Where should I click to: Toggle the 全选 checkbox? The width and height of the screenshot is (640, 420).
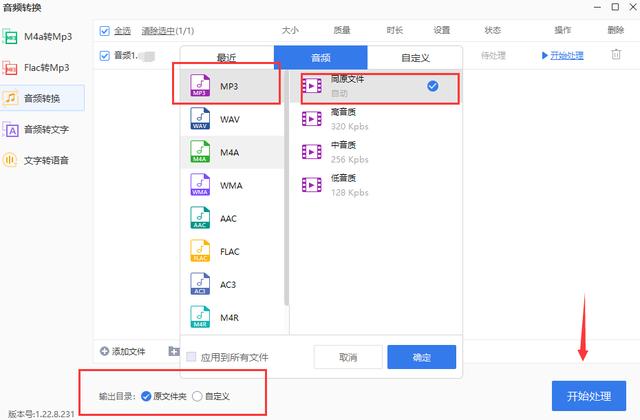click(x=104, y=31)
